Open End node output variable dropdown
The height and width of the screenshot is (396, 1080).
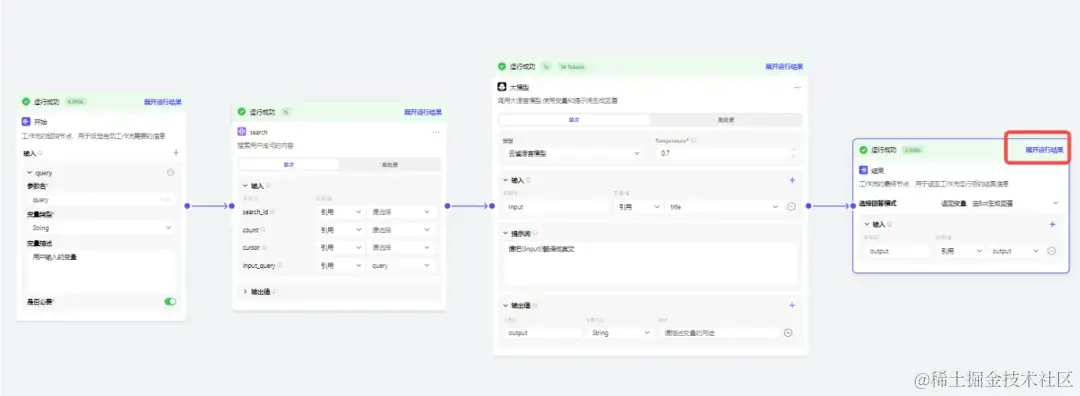click(1015, 251)
